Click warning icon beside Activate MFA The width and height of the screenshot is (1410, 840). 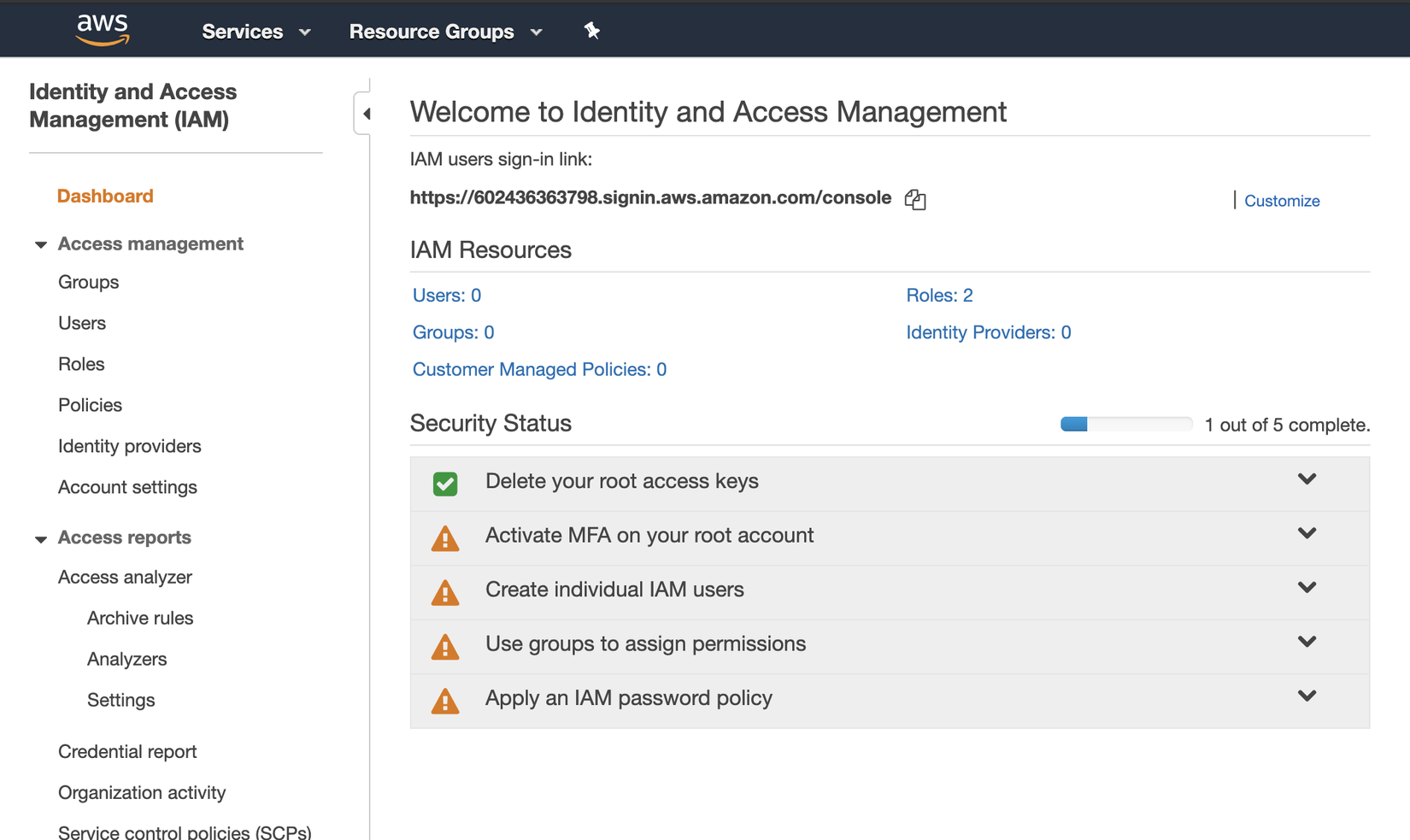[x=445, y=538]
